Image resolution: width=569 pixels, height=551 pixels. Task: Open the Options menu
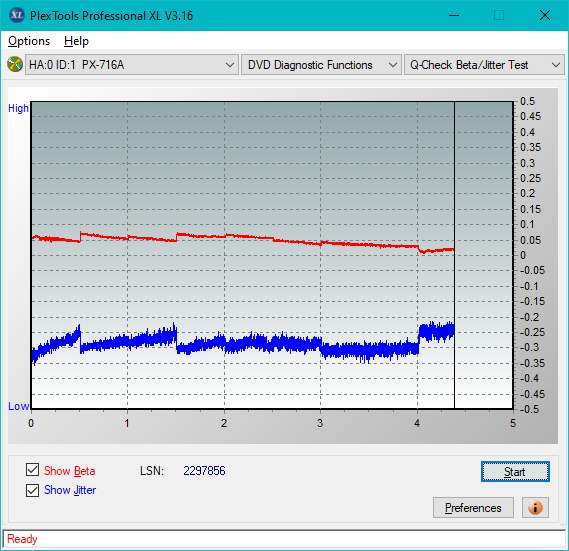[29, 41]
